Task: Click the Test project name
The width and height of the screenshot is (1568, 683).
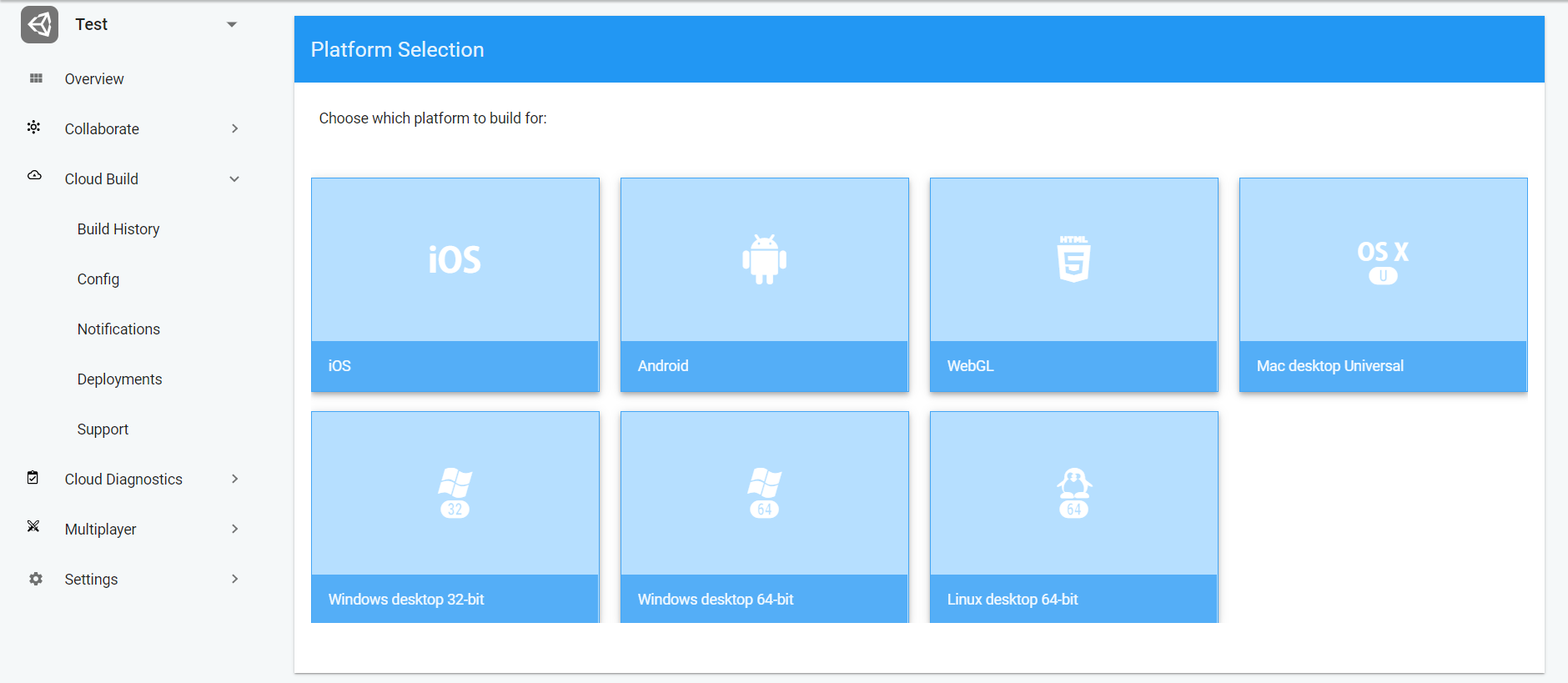Action: 91,25
